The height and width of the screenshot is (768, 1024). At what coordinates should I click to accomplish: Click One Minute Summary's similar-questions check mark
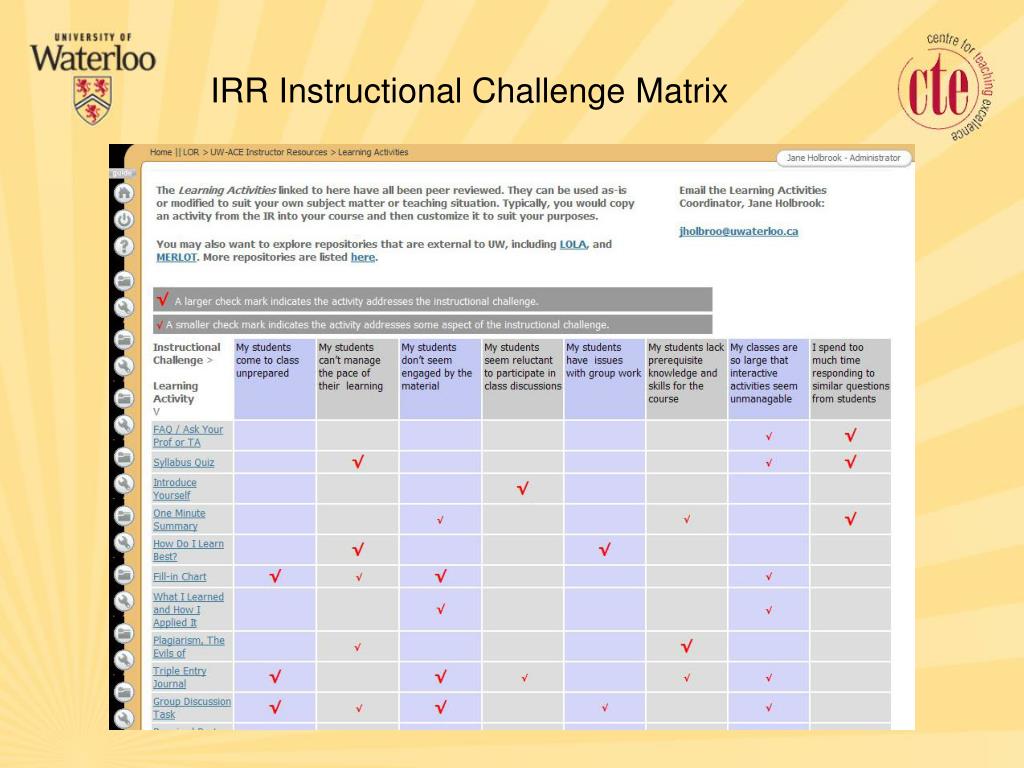click(x=850, y=519)
